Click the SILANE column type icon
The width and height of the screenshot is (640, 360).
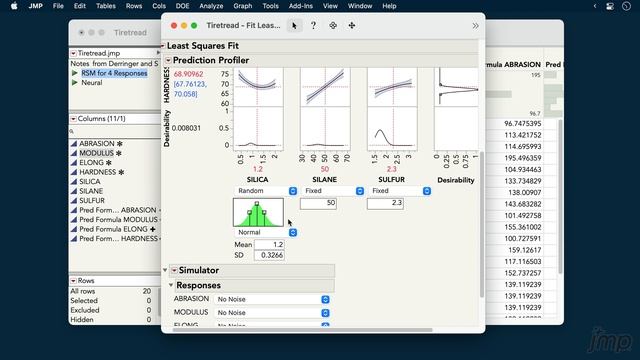coord(74,191)
